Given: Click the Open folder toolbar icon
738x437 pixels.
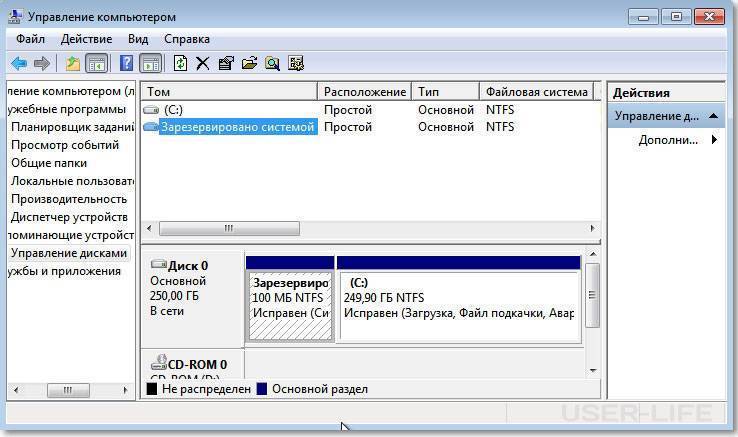Looking at the screenshot, I should coord(249,63).
